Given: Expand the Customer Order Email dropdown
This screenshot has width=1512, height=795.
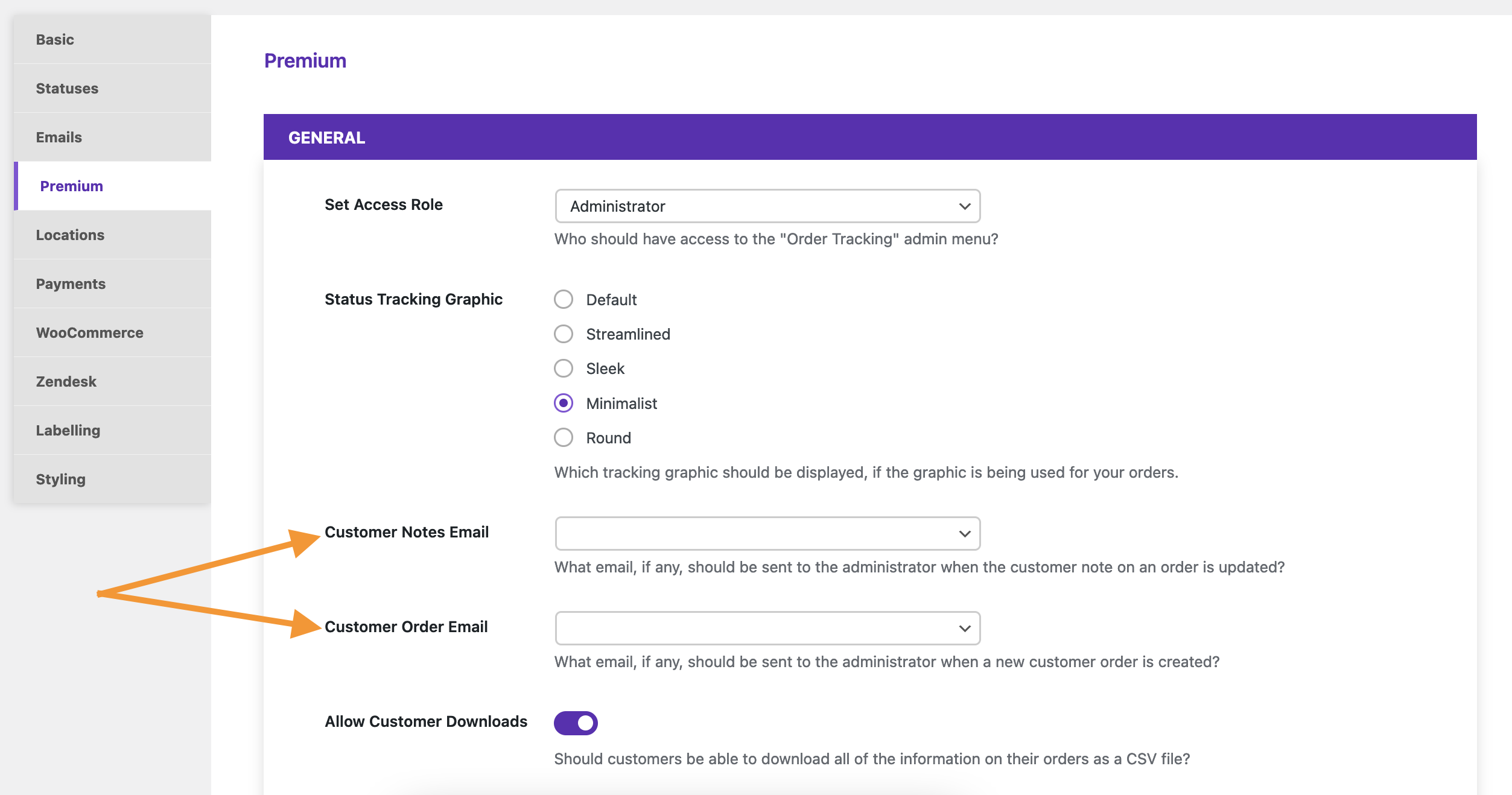Looking at the screenshot, I should [x=767, y=628].
